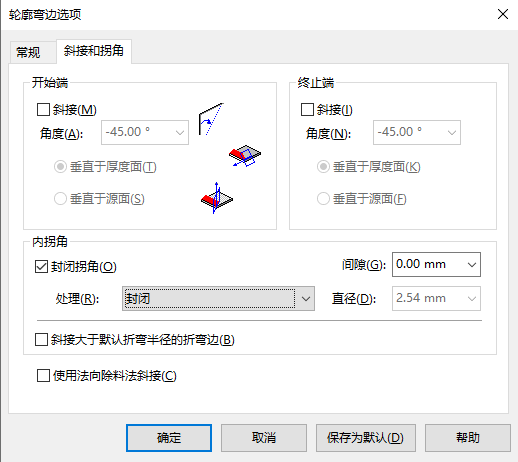Enable 斜接(I) checkbox in 终止端

coord(307,110)
